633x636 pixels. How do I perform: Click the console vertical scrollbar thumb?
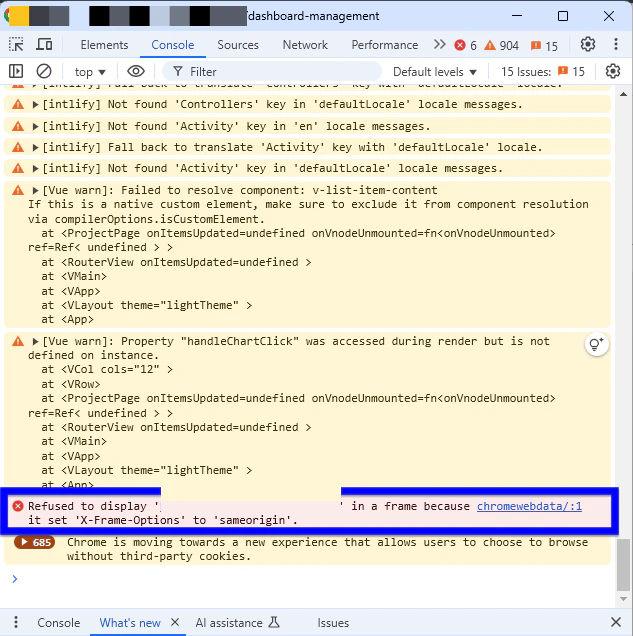[x=623, y=565]
